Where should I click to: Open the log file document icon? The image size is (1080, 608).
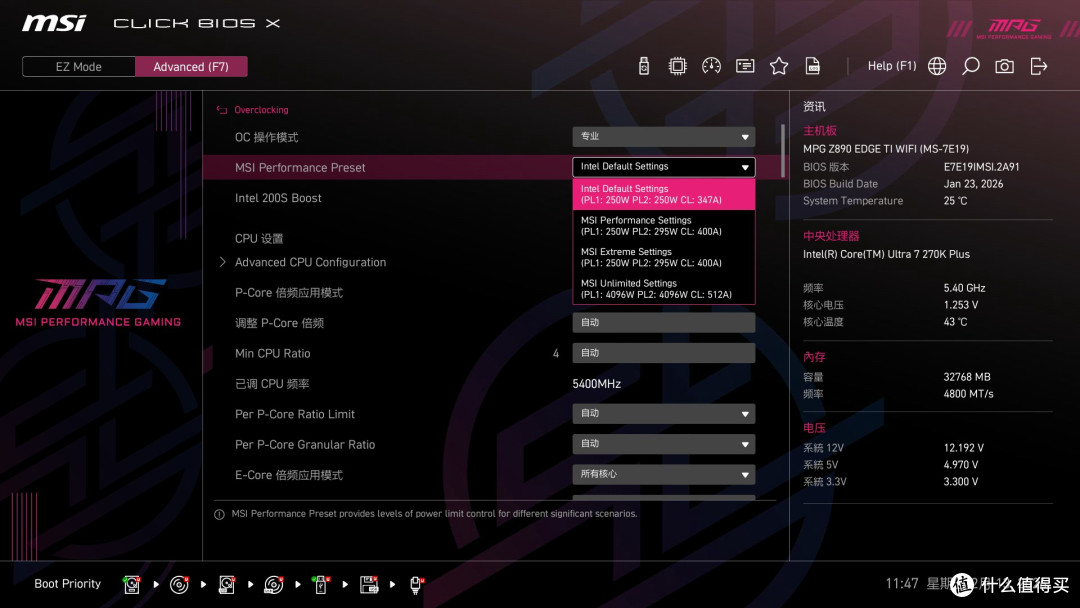[x=812, y=66]
